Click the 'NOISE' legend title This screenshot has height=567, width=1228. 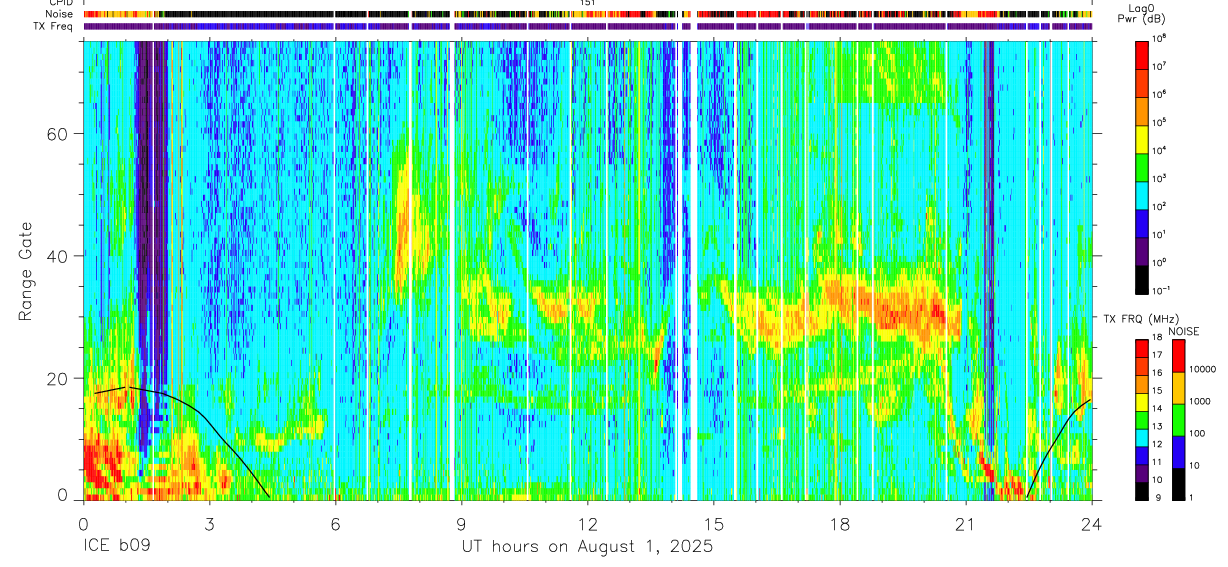(x=1183, y=331)
